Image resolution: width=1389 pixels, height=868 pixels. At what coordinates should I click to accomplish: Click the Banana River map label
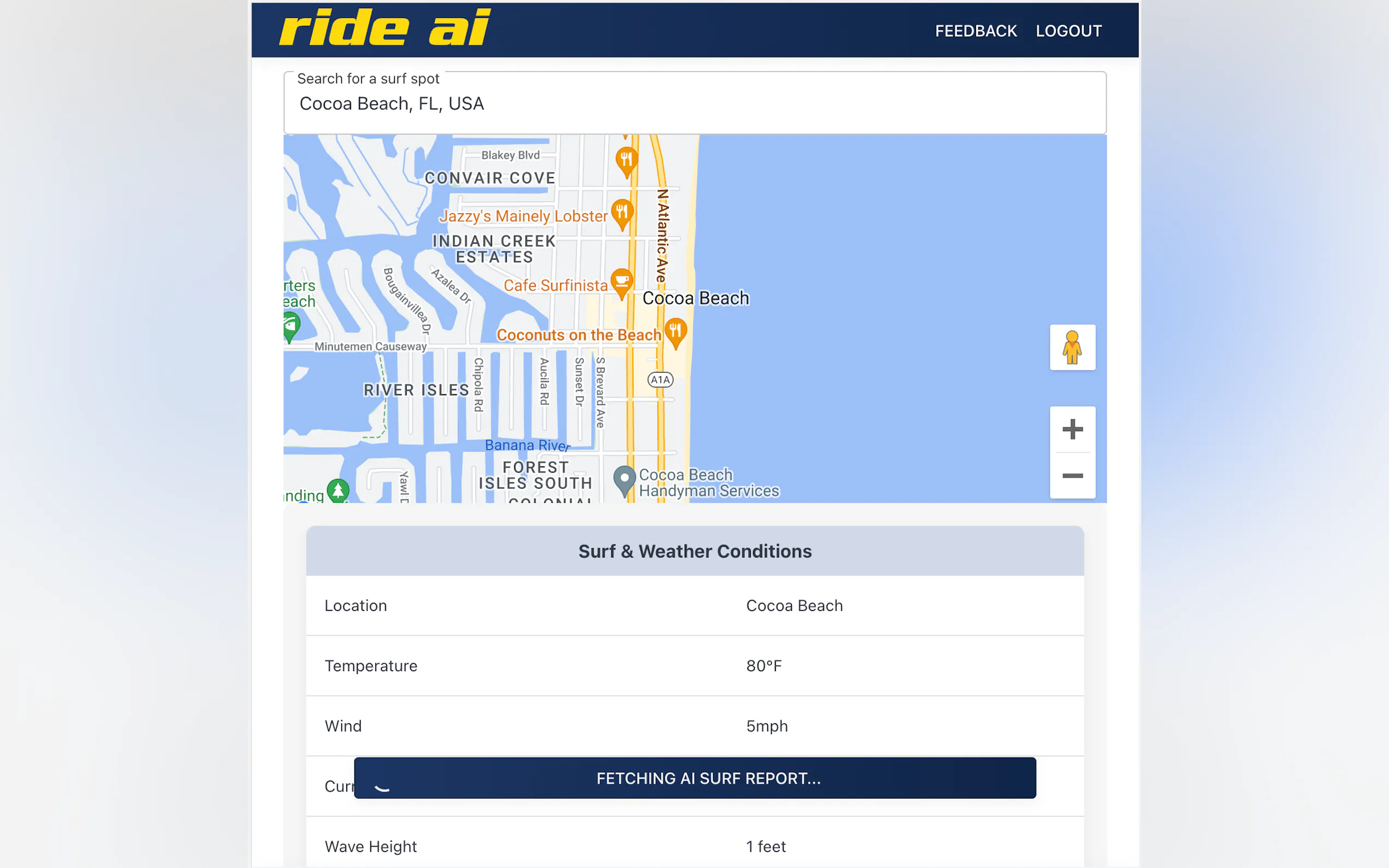click(x=527, y=445)
